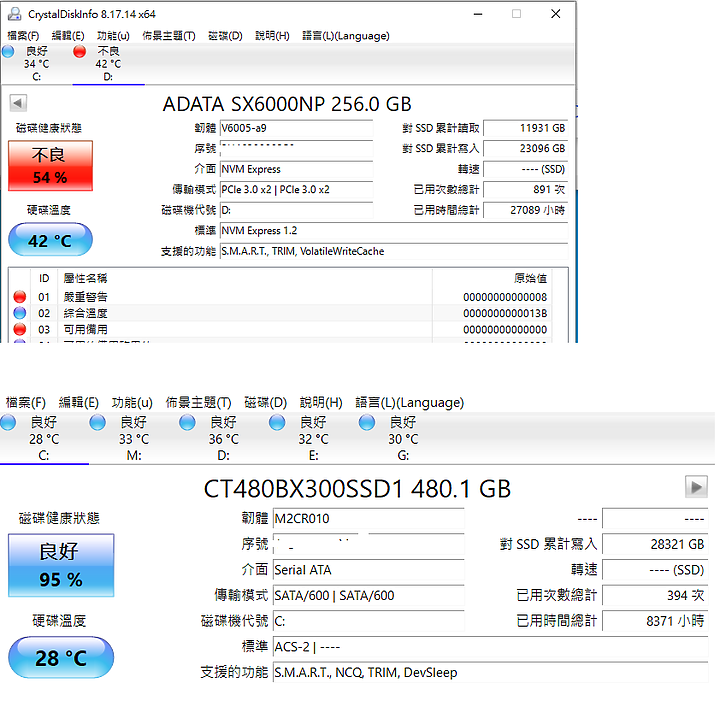This screenshot has height=724, width=720.
Task: Open the 檔案(F) menu in lower window
Action: pyautogui.click(x=26, y=402)
